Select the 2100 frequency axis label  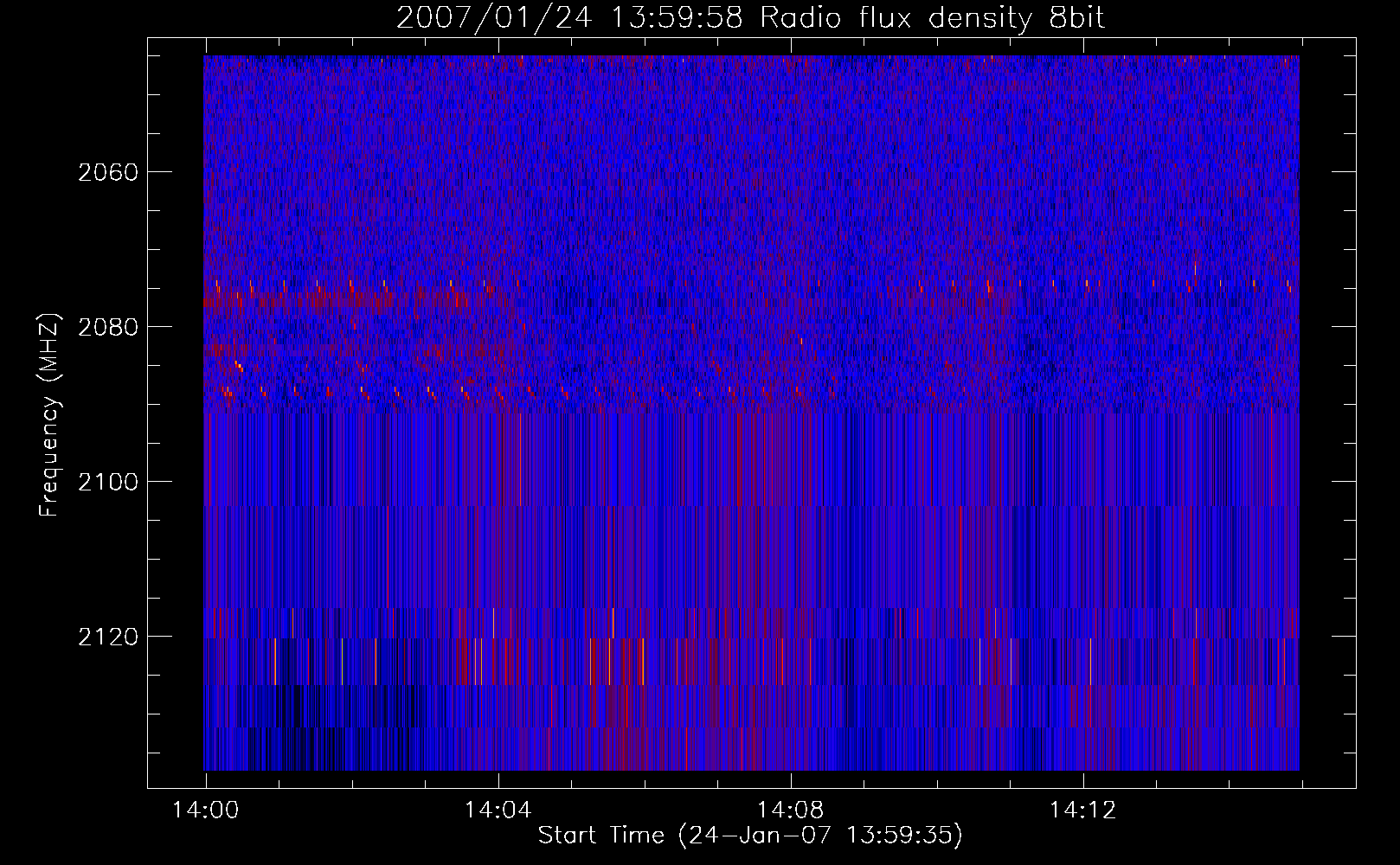tap(108, 482)
